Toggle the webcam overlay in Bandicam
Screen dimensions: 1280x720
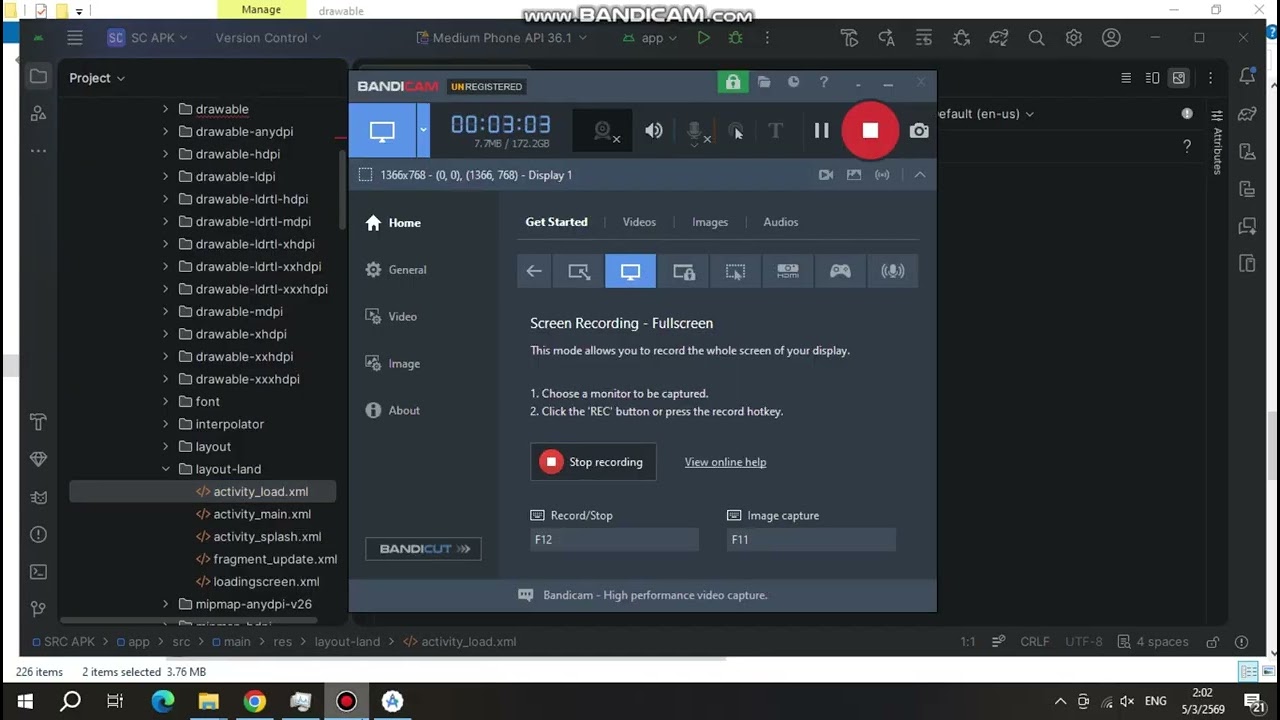click(603, 130)
